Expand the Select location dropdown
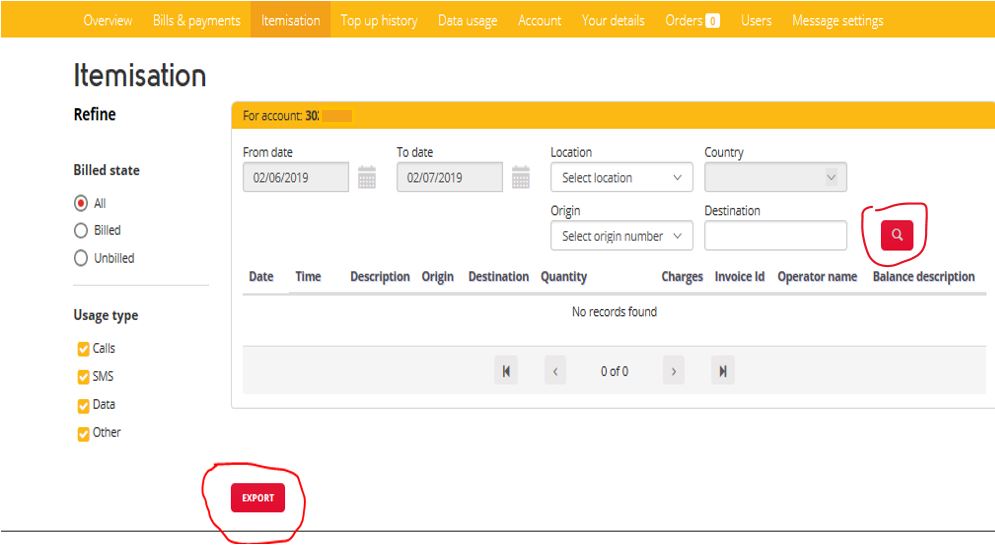 point(621,178)
